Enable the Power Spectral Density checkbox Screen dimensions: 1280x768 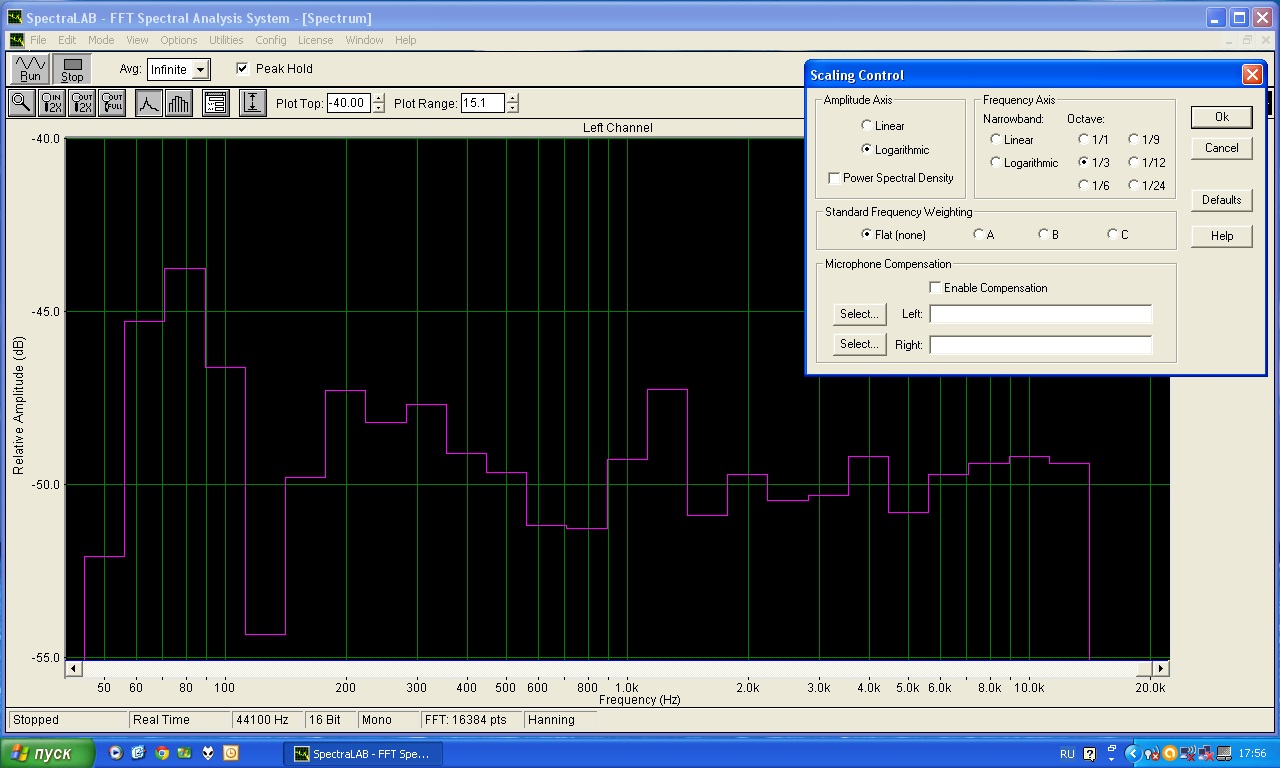834,178
